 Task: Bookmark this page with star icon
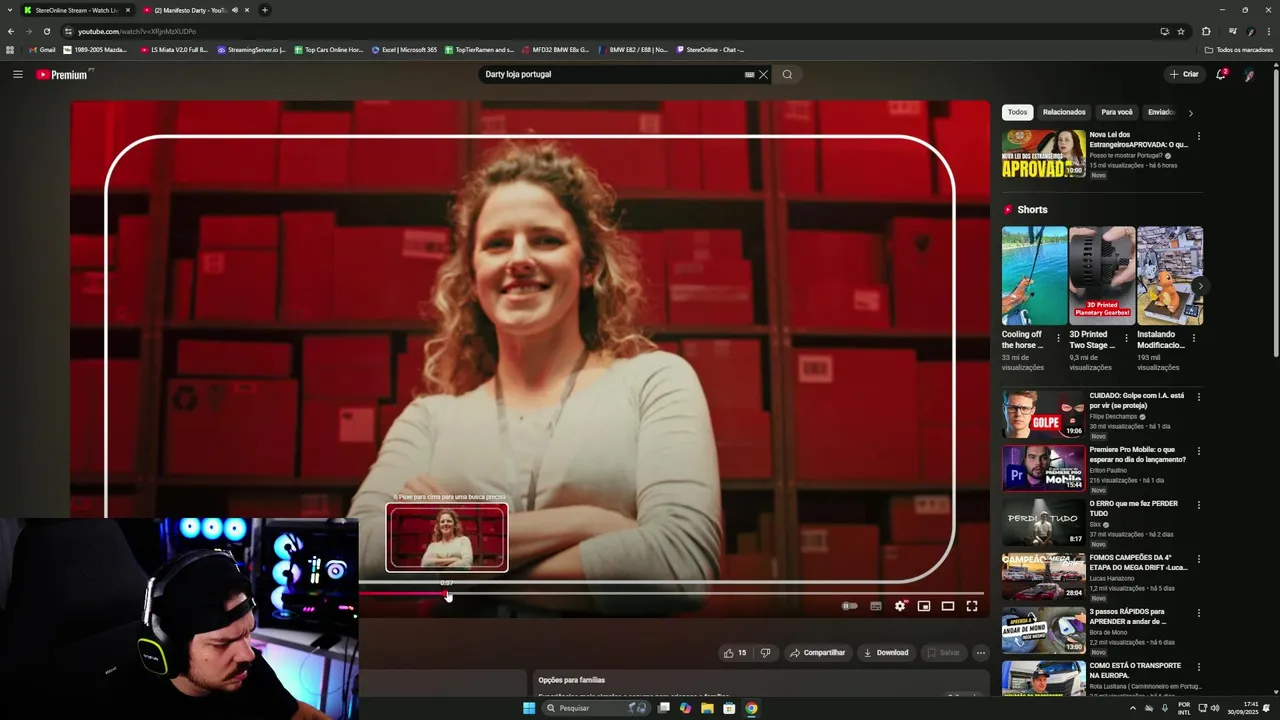1181,31
